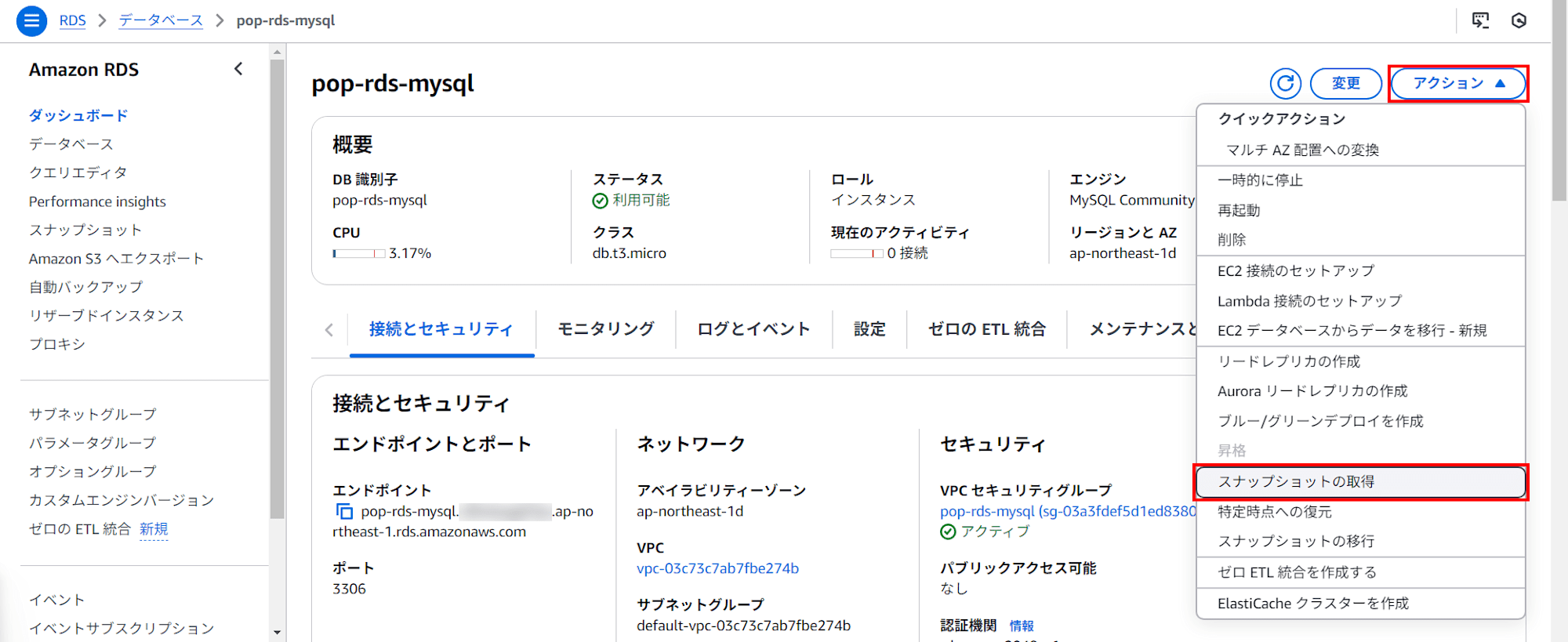Choose Aurora リードレプリカの作成 menu item
The width and height of the screenshot is (1568, 642).
[x=1361, y=391]
